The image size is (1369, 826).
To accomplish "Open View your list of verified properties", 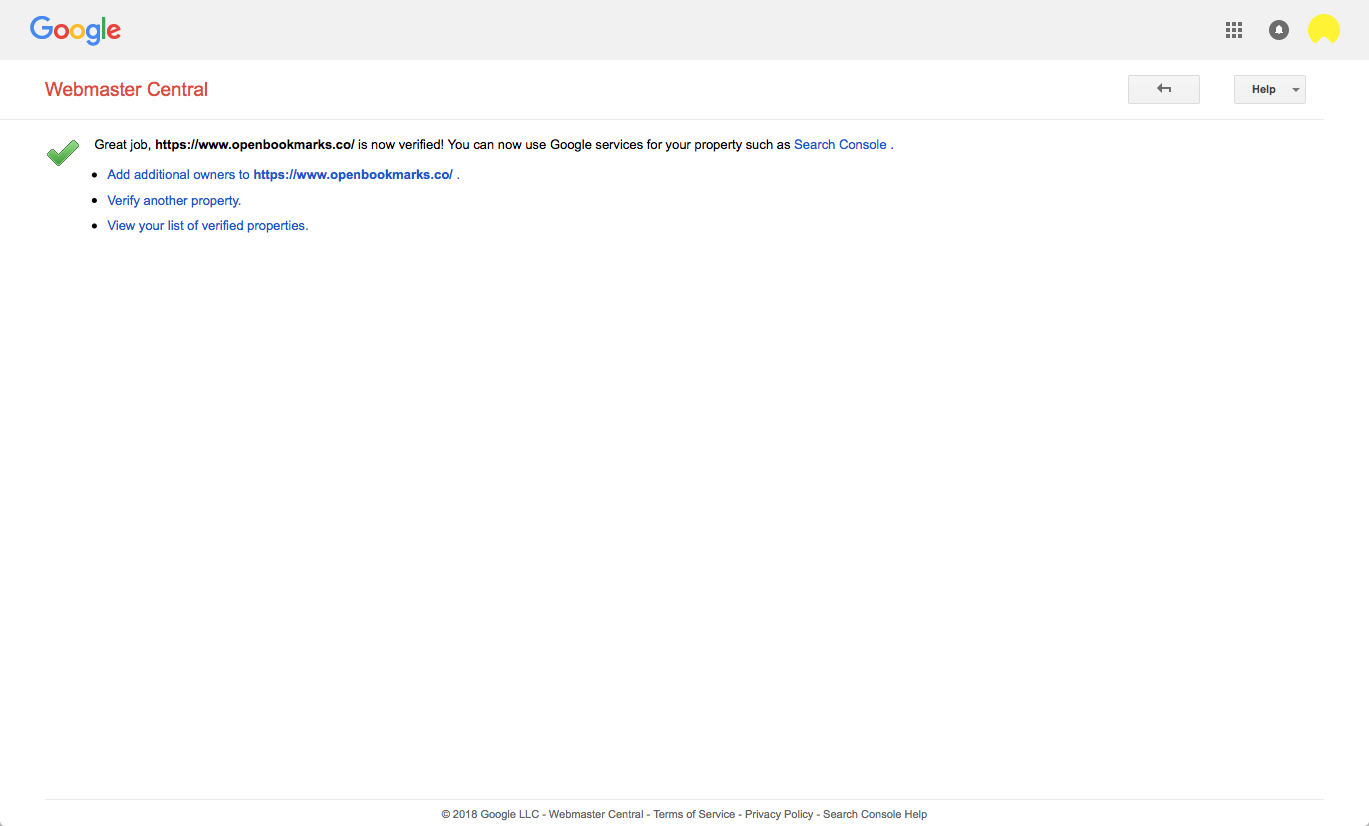I will pyautogui.click(x=208, y=225).
